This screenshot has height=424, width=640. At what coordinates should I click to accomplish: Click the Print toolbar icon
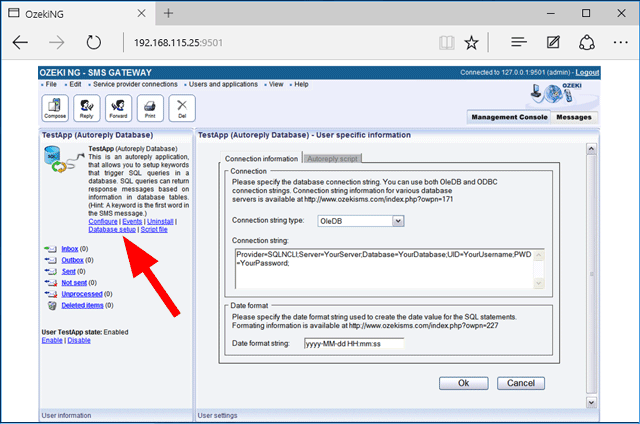pyautogui.click(x=150, y=108)
